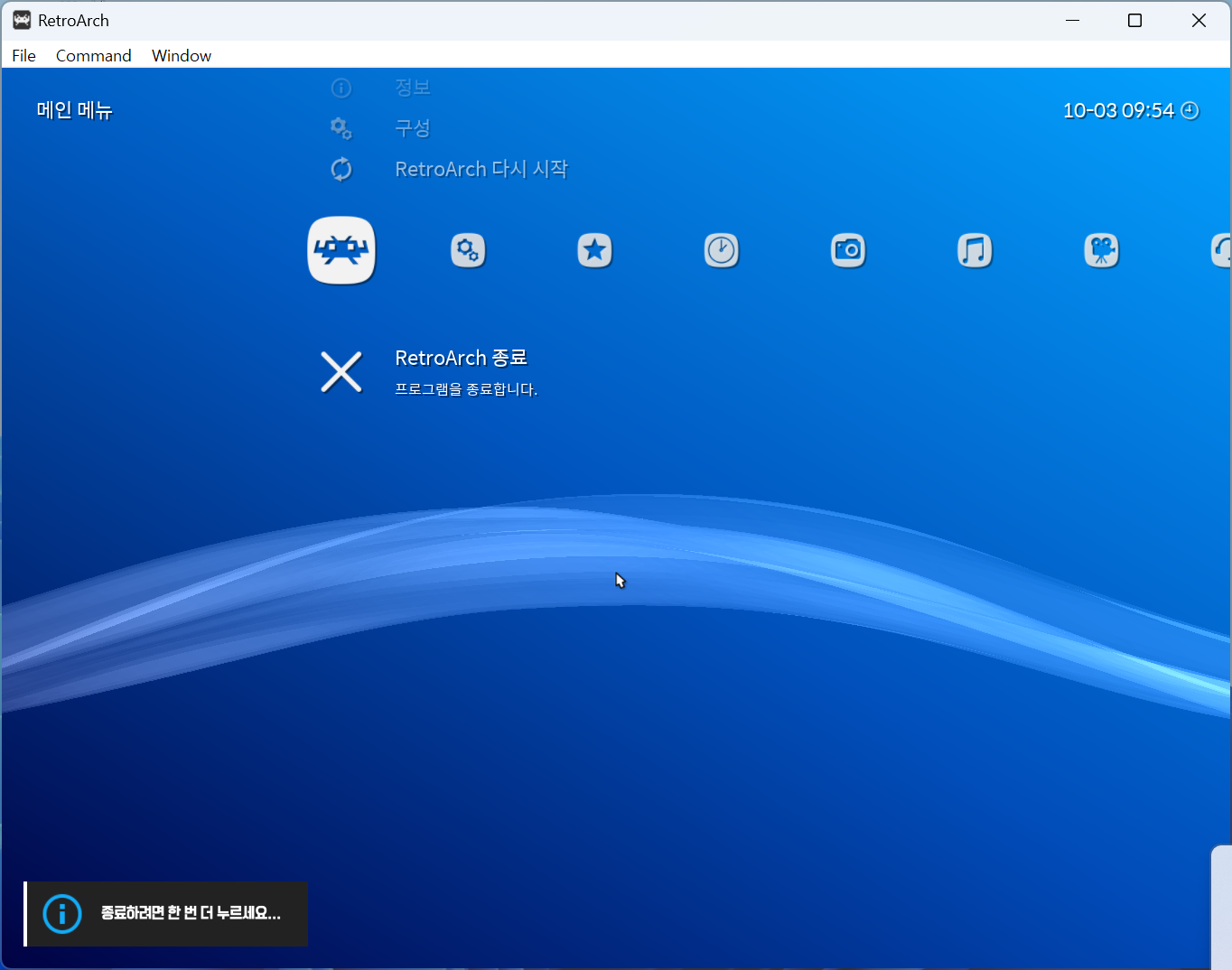Viewport: 1232px width, 970px height.
Task: Maximize the RetroArch window
Action: pyautogui.click(x=1135, y=20)
